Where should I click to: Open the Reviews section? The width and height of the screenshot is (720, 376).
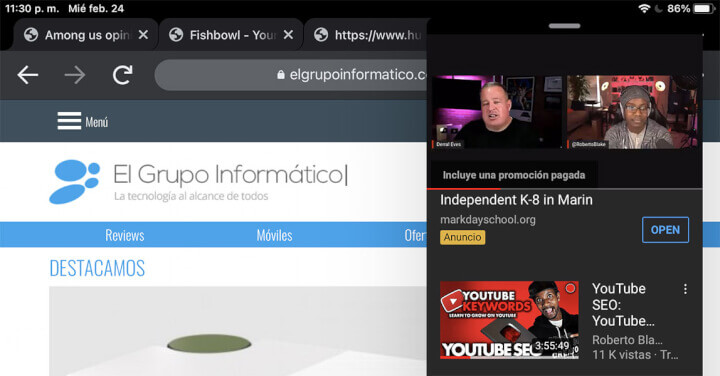coord(125,235)
